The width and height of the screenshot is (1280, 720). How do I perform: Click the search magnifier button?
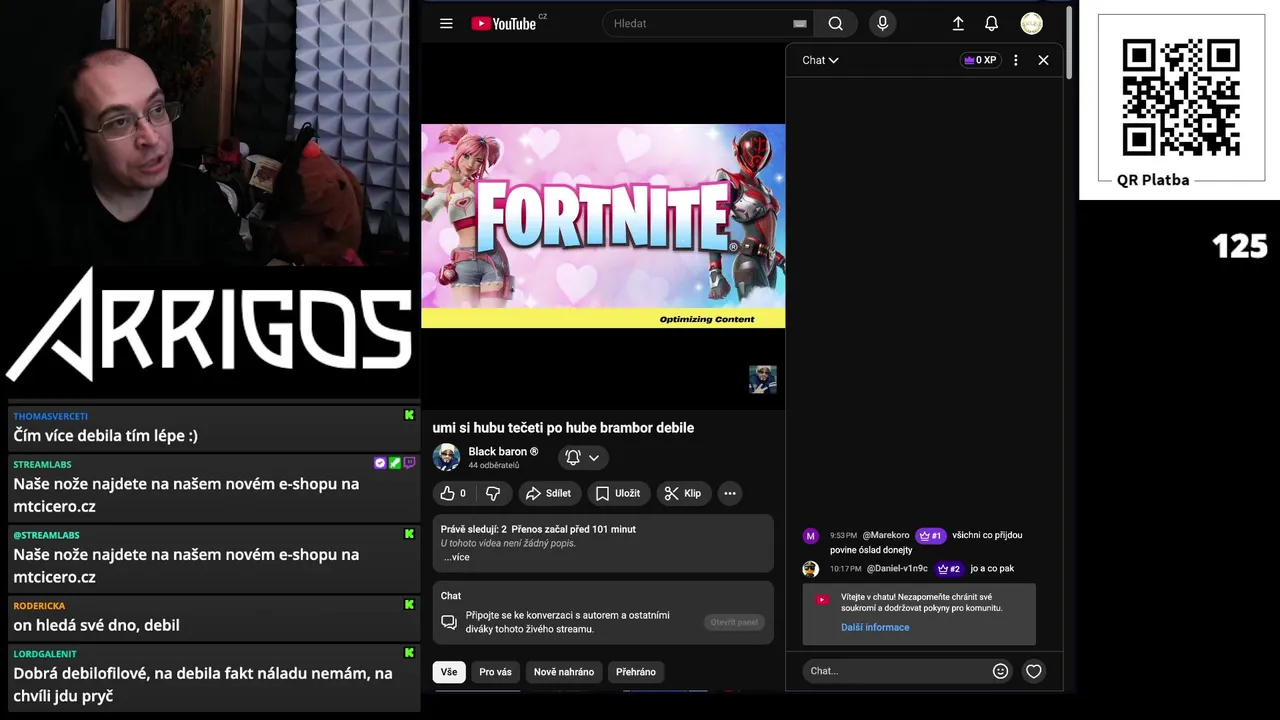pos(836,24)
